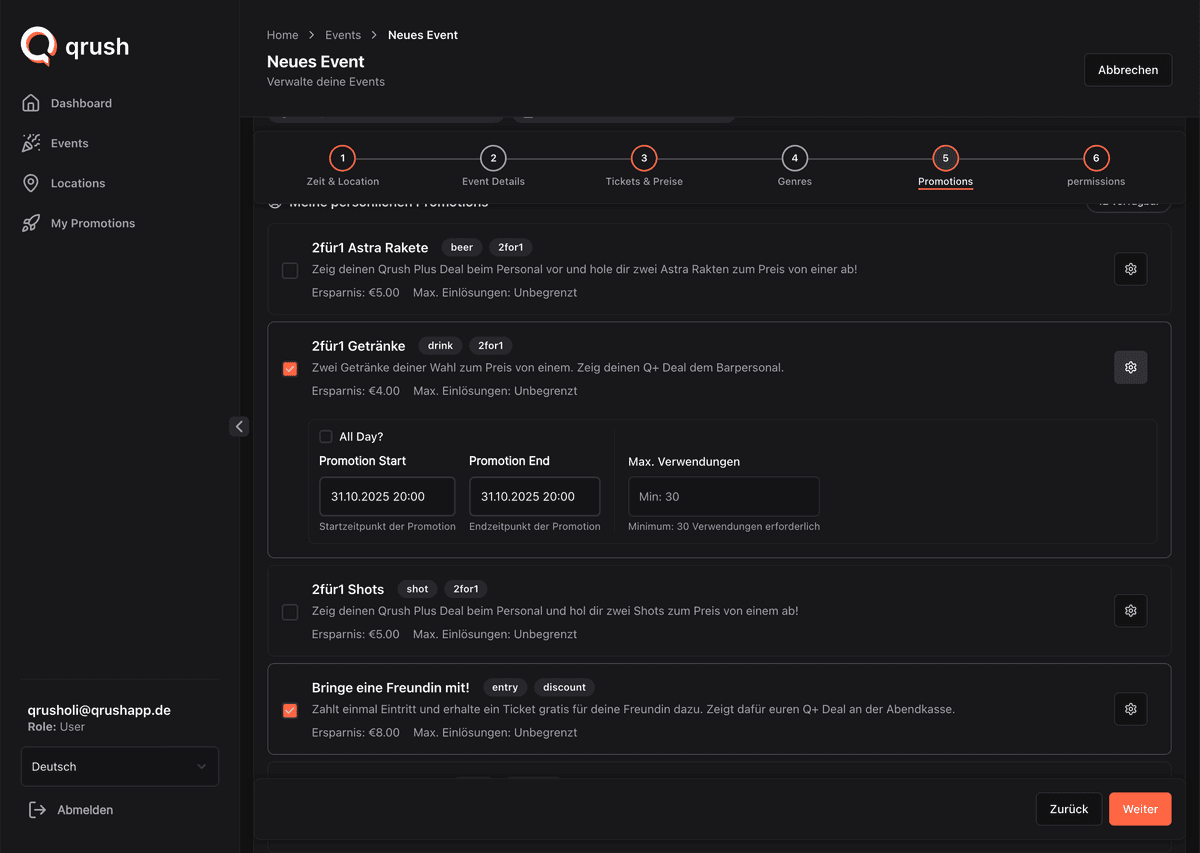Click the My Promotions rocket icon
The image size is (1200, 853).
(31, 223)
